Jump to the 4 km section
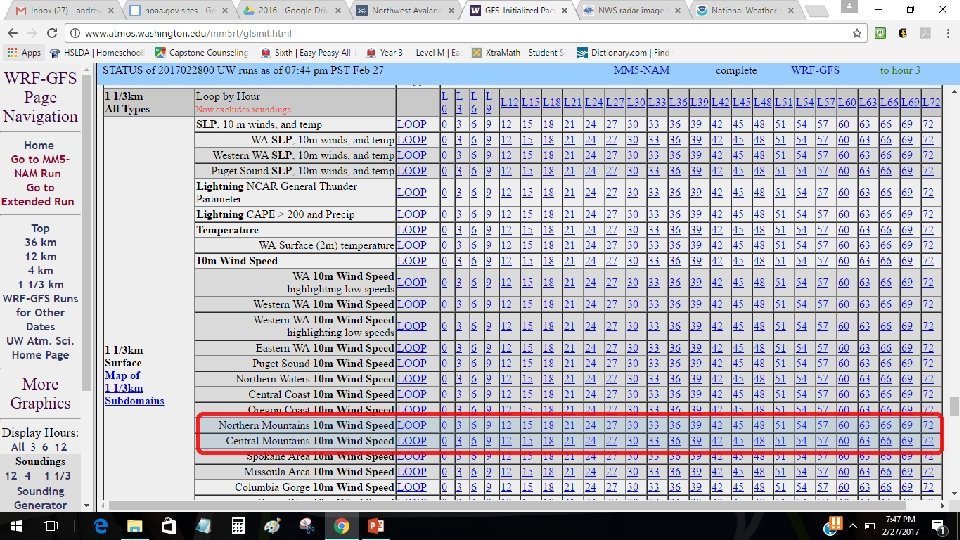960x540 pixels. [40, 270]
